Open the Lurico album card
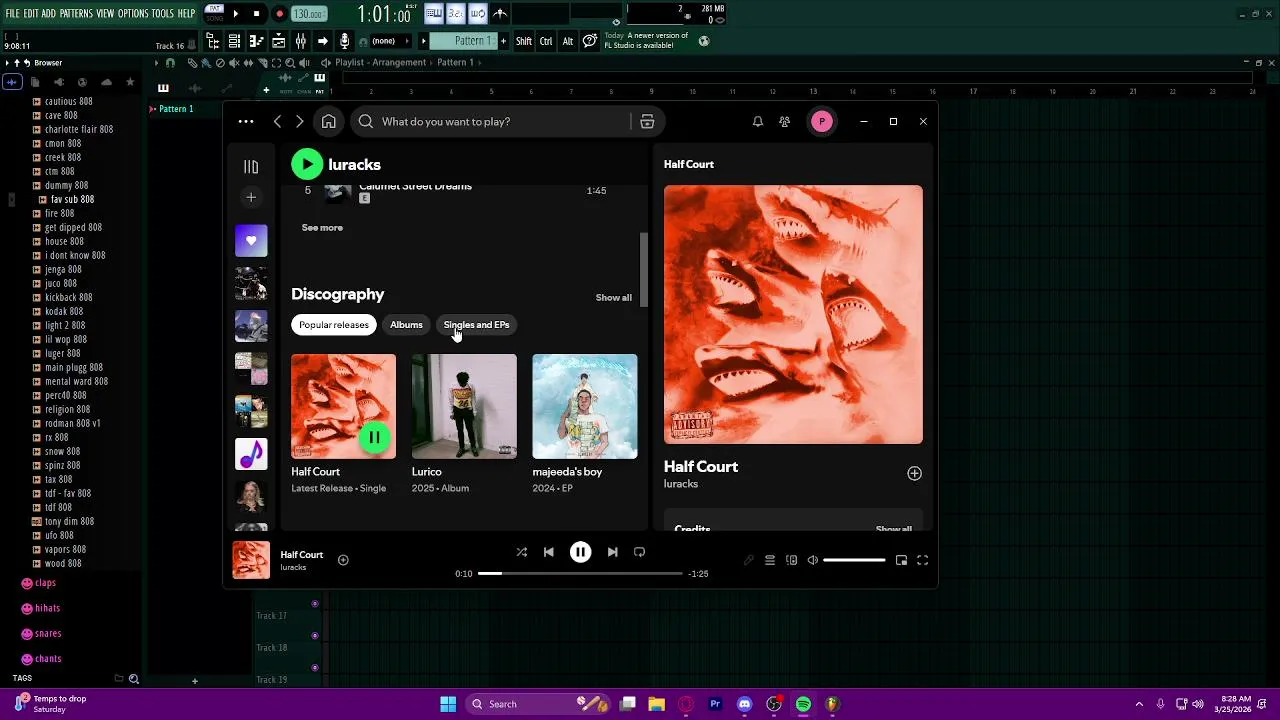This screenshot has width=1280, height=720. click(x=464, y=424)
